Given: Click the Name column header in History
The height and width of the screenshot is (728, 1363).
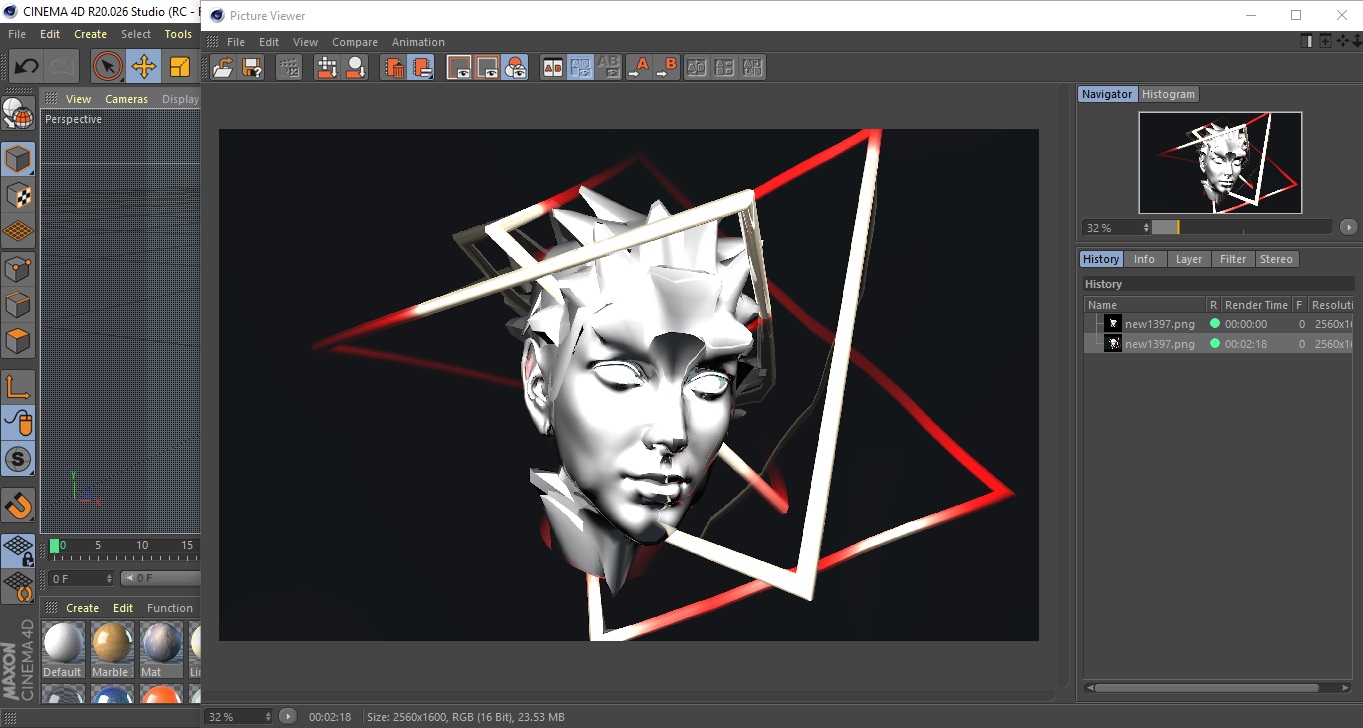Looking at the screenshot, I should (x=1145, y=305).
